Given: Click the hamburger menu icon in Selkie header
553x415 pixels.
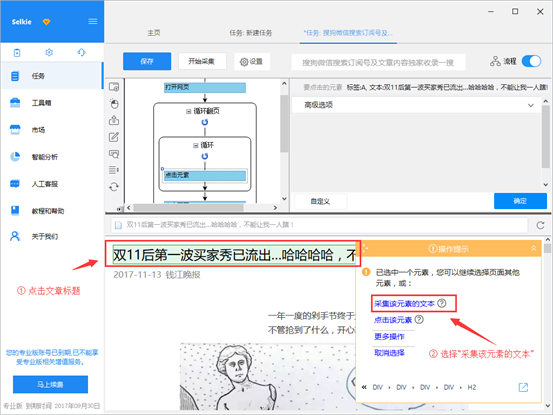Looking at the screenshot, I should pos(93,22).
